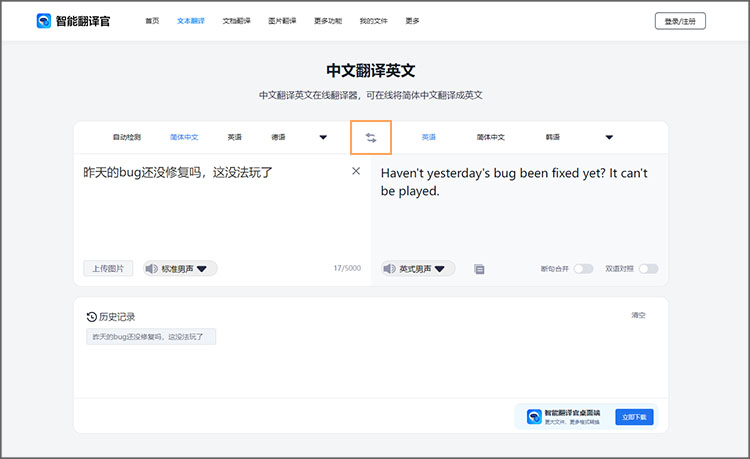
Task: Expand more target languages arrow
Action: click(609, 137)
